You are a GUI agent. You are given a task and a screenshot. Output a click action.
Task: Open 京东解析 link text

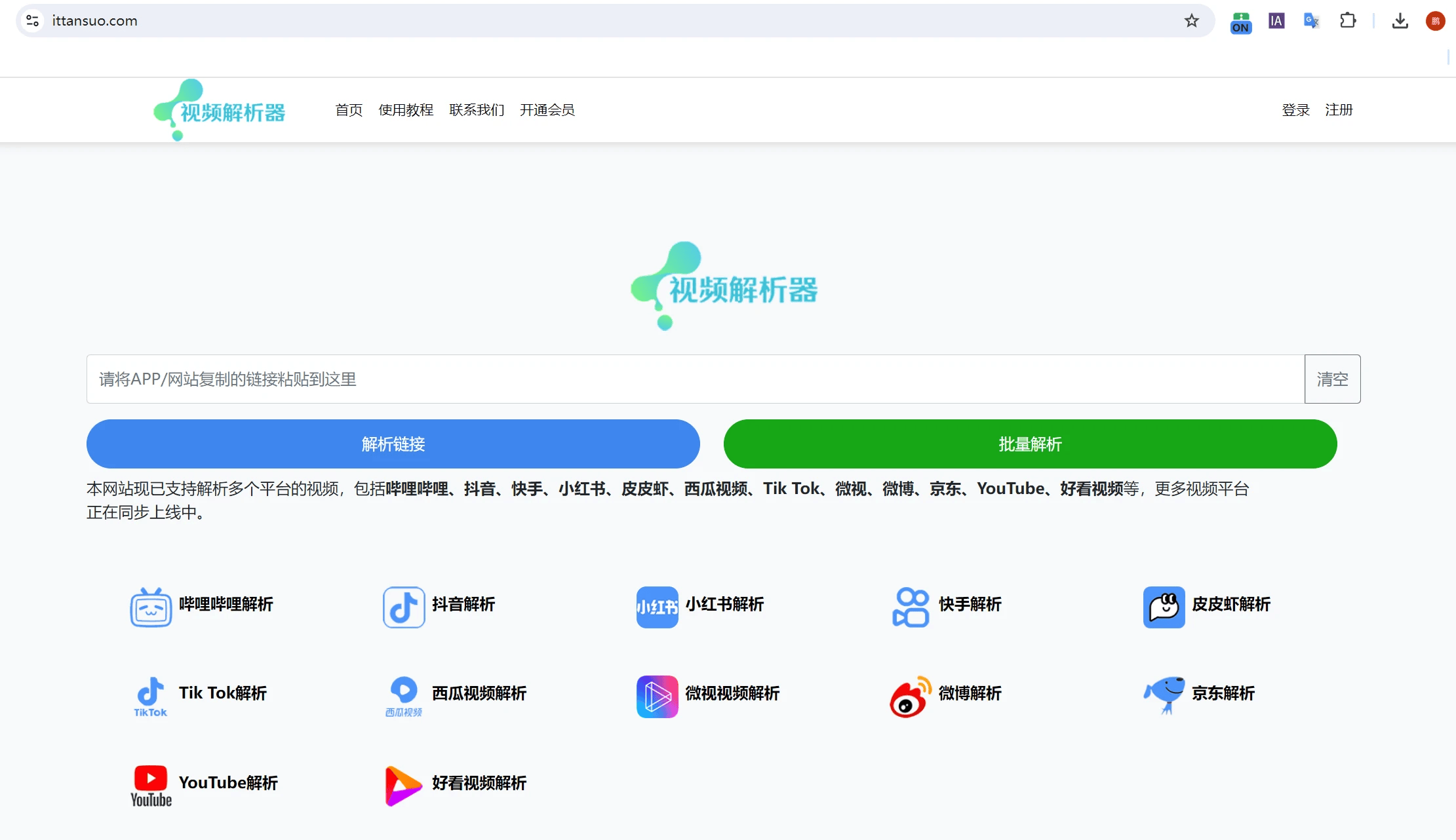1223,693
